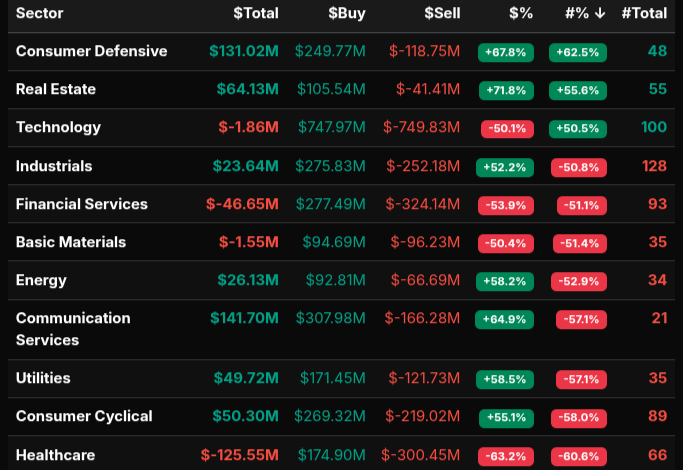Click the green +67.8% badge

505,52
